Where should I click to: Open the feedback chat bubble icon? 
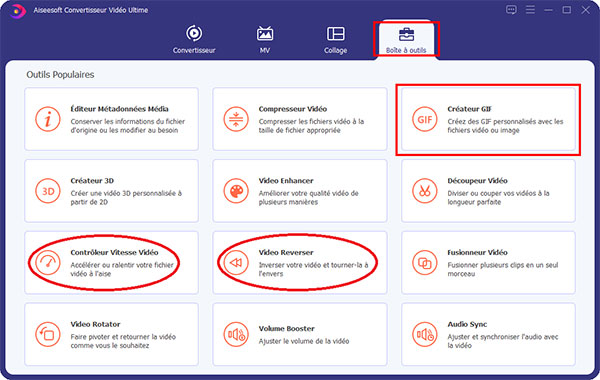(511, 10)
